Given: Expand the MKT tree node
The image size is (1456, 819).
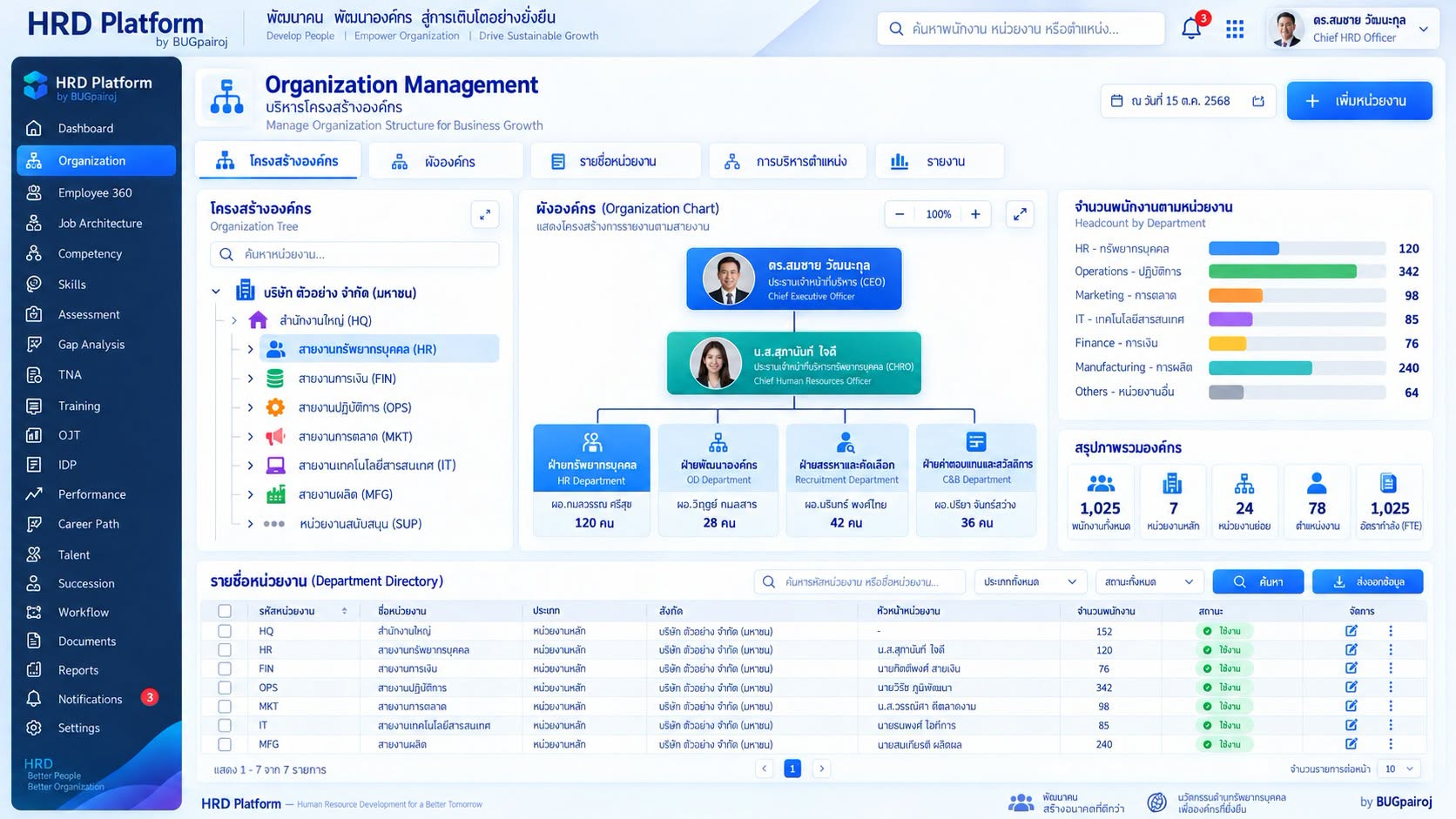Looking at the screenshot, I should tap(250, 437).
